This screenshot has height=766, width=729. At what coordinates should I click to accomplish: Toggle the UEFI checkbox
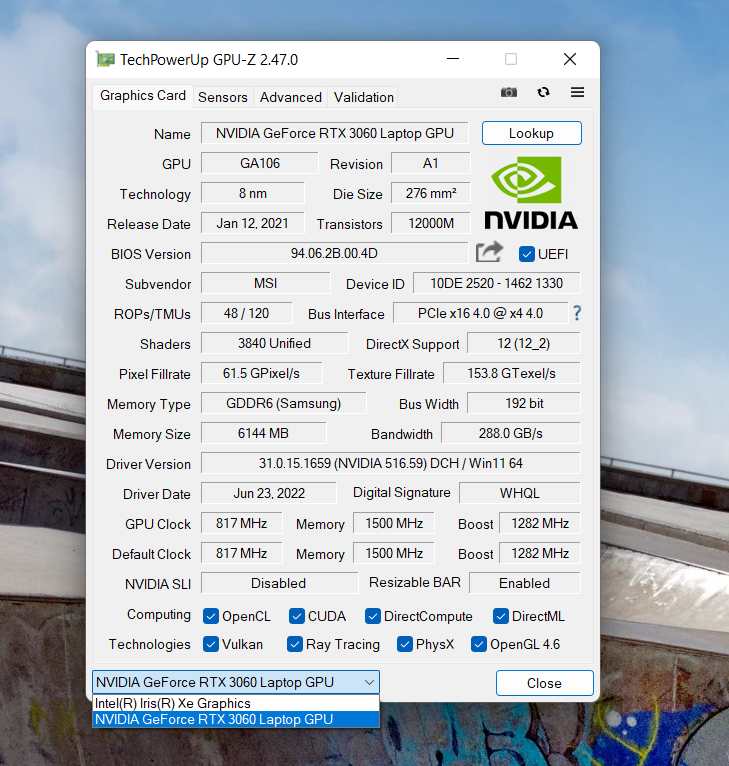tap(527, 254)
